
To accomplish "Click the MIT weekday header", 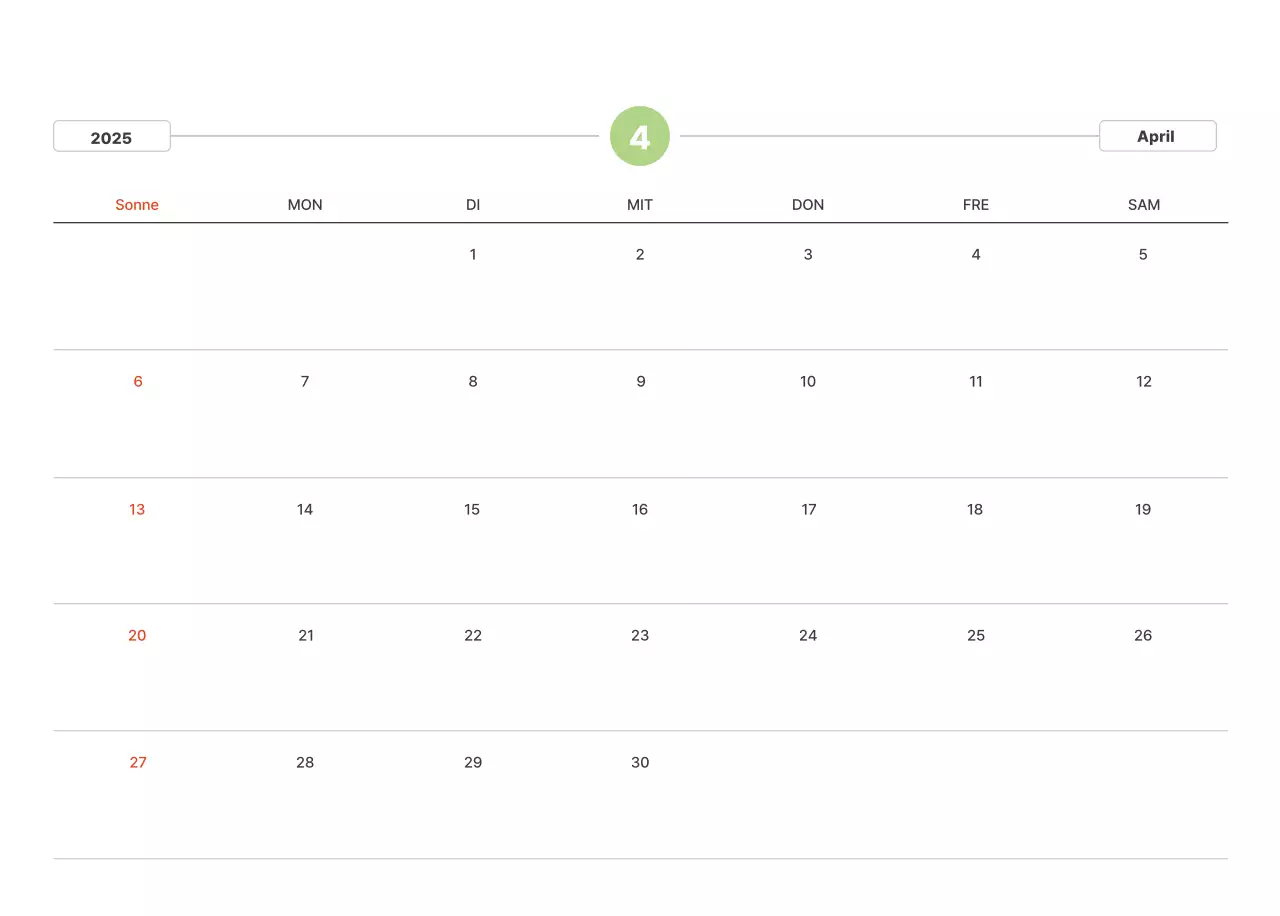I will (640, 205).
